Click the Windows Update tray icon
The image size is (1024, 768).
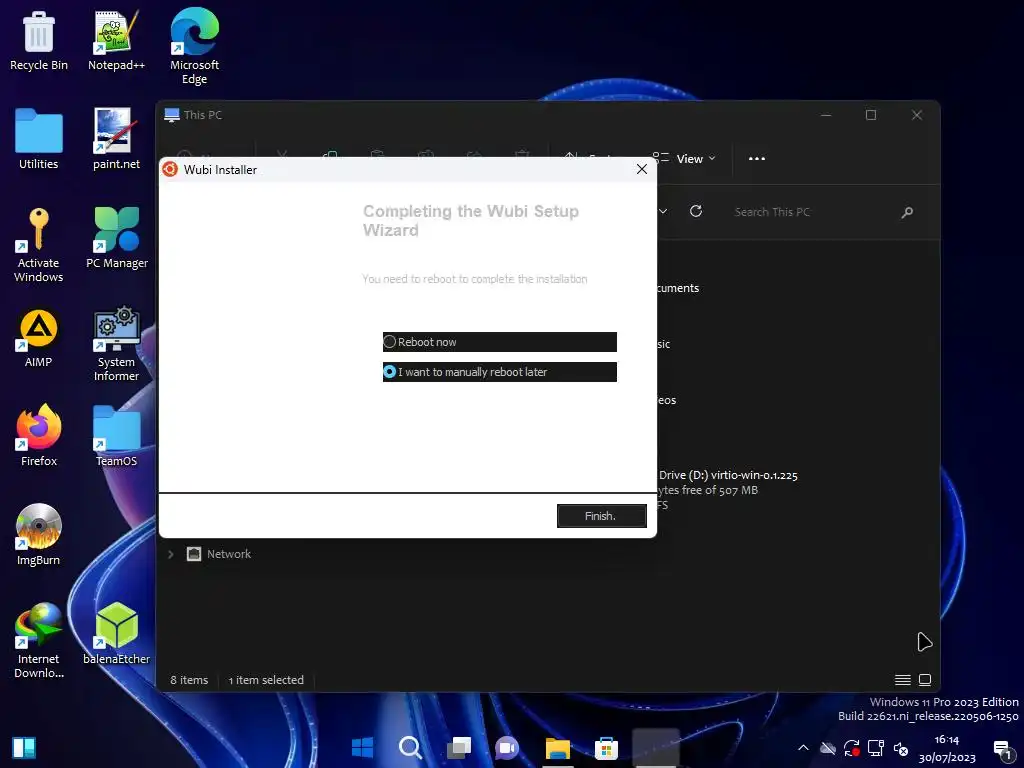coord(852,748)
